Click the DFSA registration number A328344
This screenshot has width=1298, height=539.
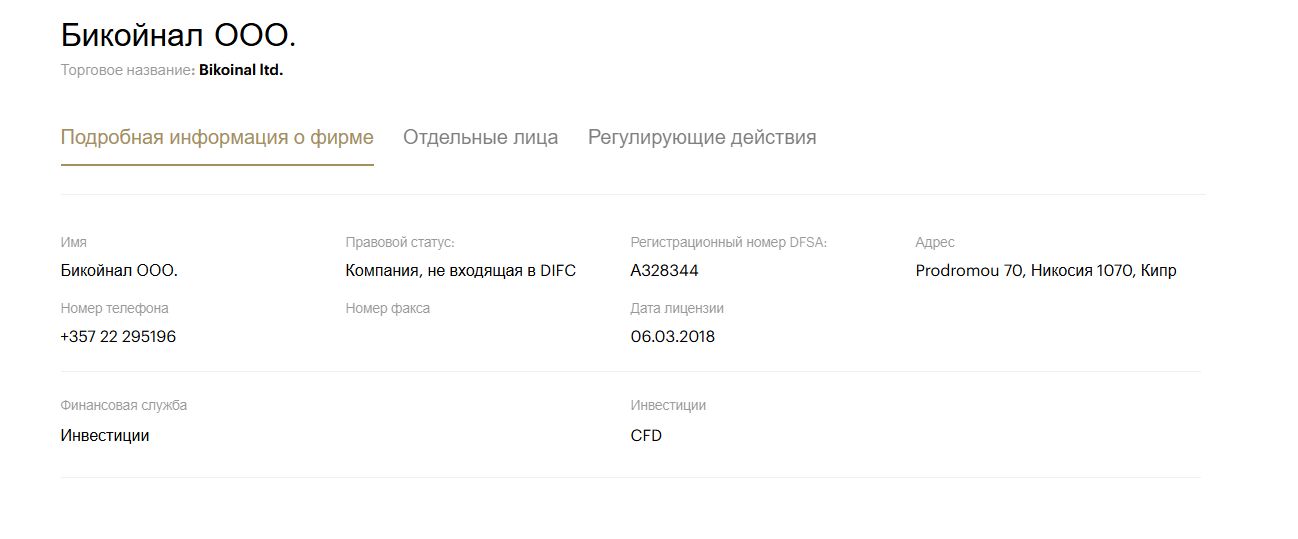click(664, 271)
